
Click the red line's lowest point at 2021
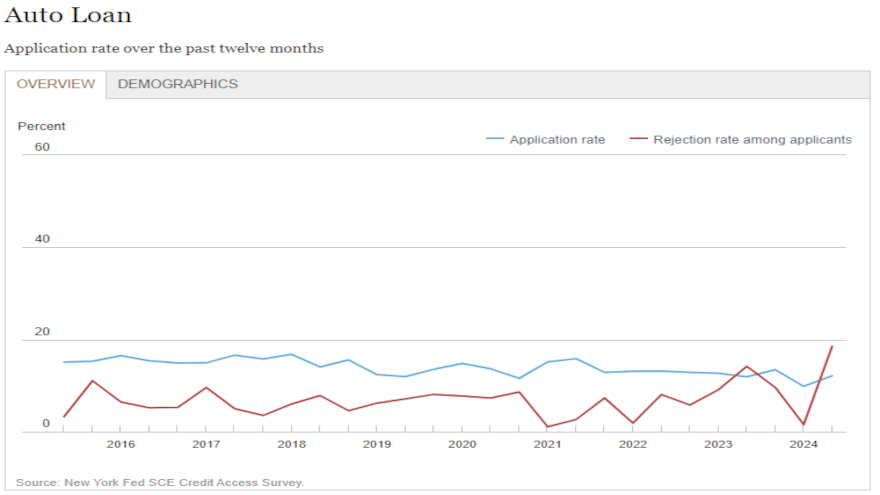[547, 427]
